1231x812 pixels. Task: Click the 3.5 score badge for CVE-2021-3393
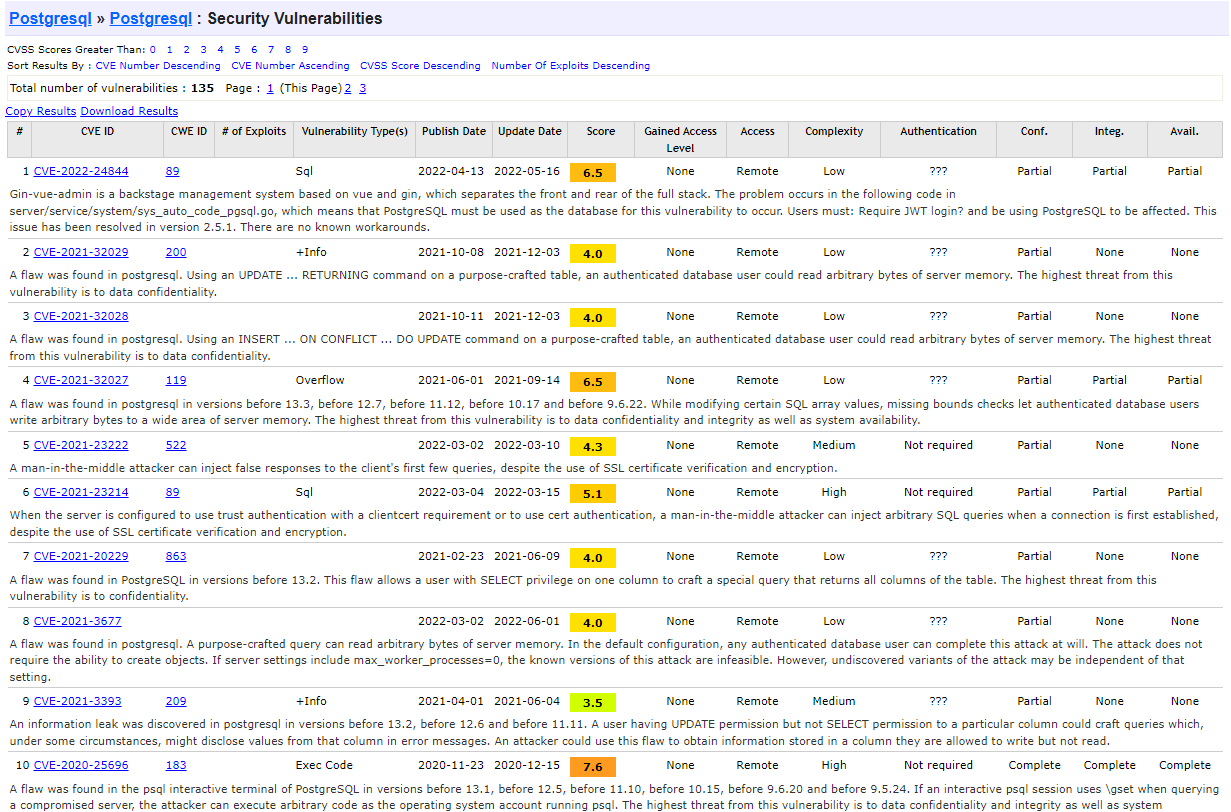click(x=593, y=702)
